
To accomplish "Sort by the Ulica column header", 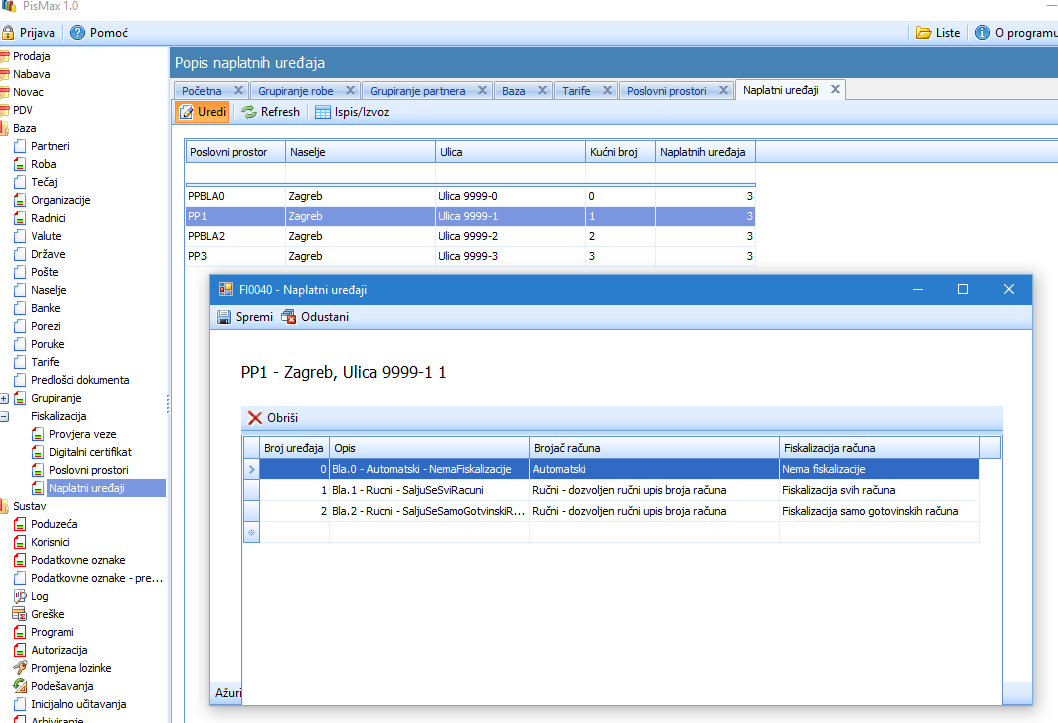I will click(510, 152).
